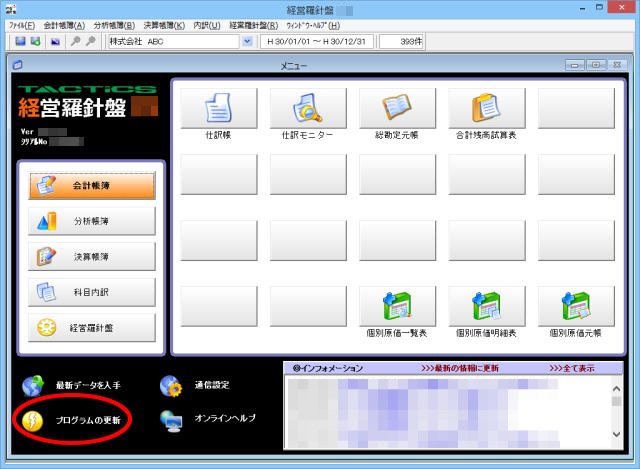Image resolution: width=640 pixels, height=469 pixels.
Task: Select the 経営羅針盤 sidebar button
Action: 92,328
